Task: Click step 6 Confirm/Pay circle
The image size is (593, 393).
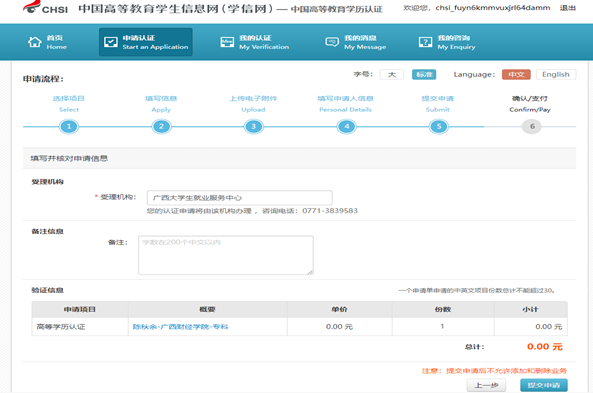Action: (532, 126)
